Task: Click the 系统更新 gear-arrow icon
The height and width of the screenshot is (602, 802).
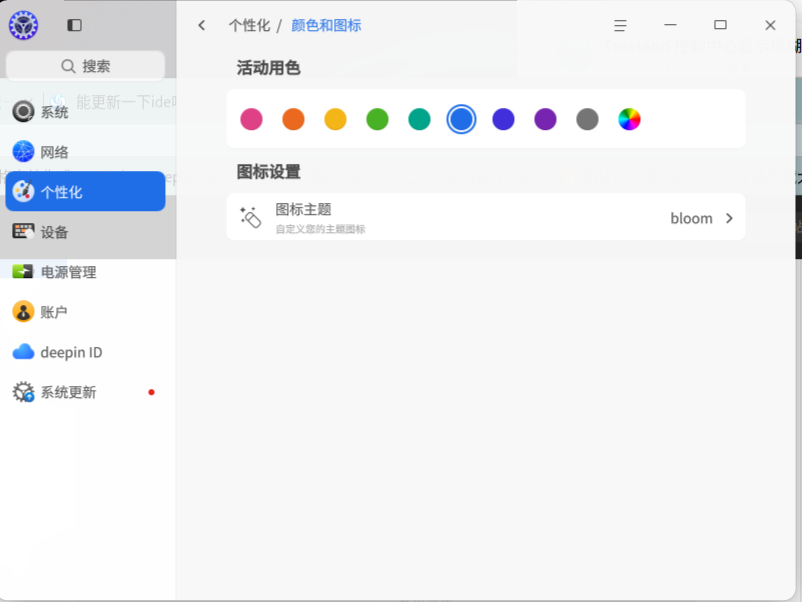Action: pyautogui.click(x=23, y=392)
